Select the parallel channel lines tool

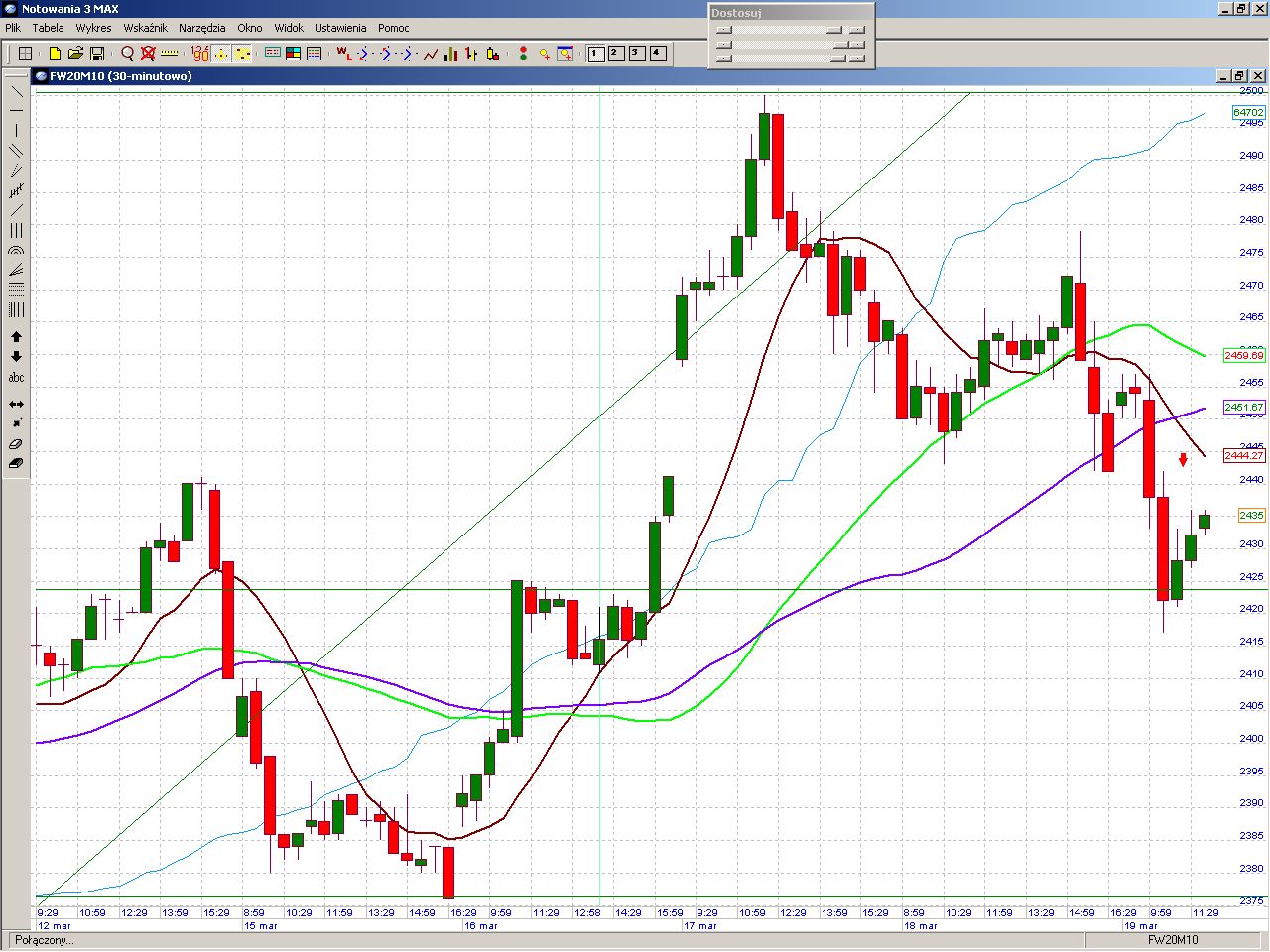(x=16, y=151)
